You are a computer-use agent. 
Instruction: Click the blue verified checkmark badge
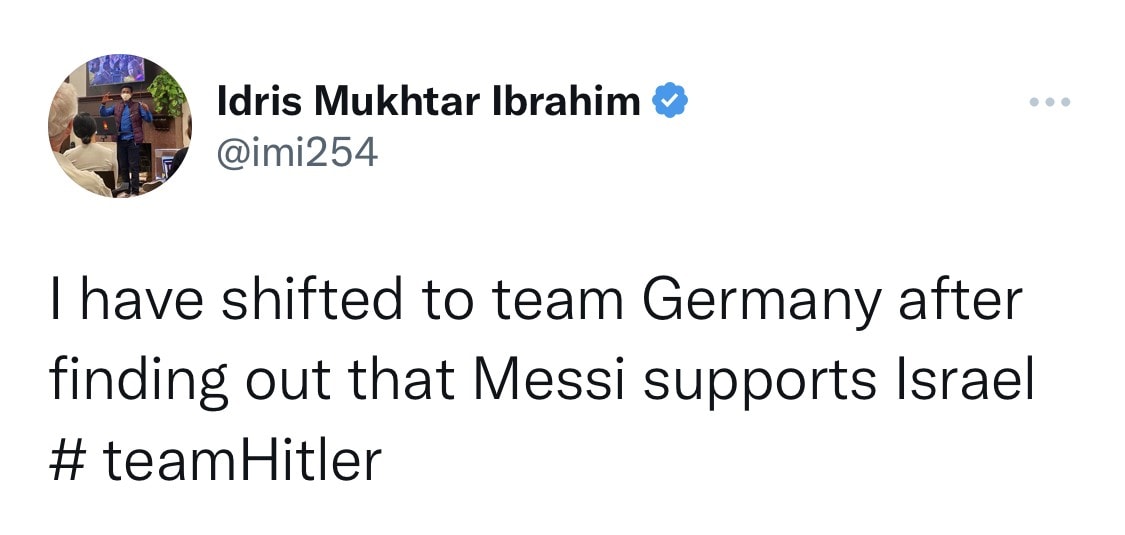pyautogui.click(x=669, y=100)
